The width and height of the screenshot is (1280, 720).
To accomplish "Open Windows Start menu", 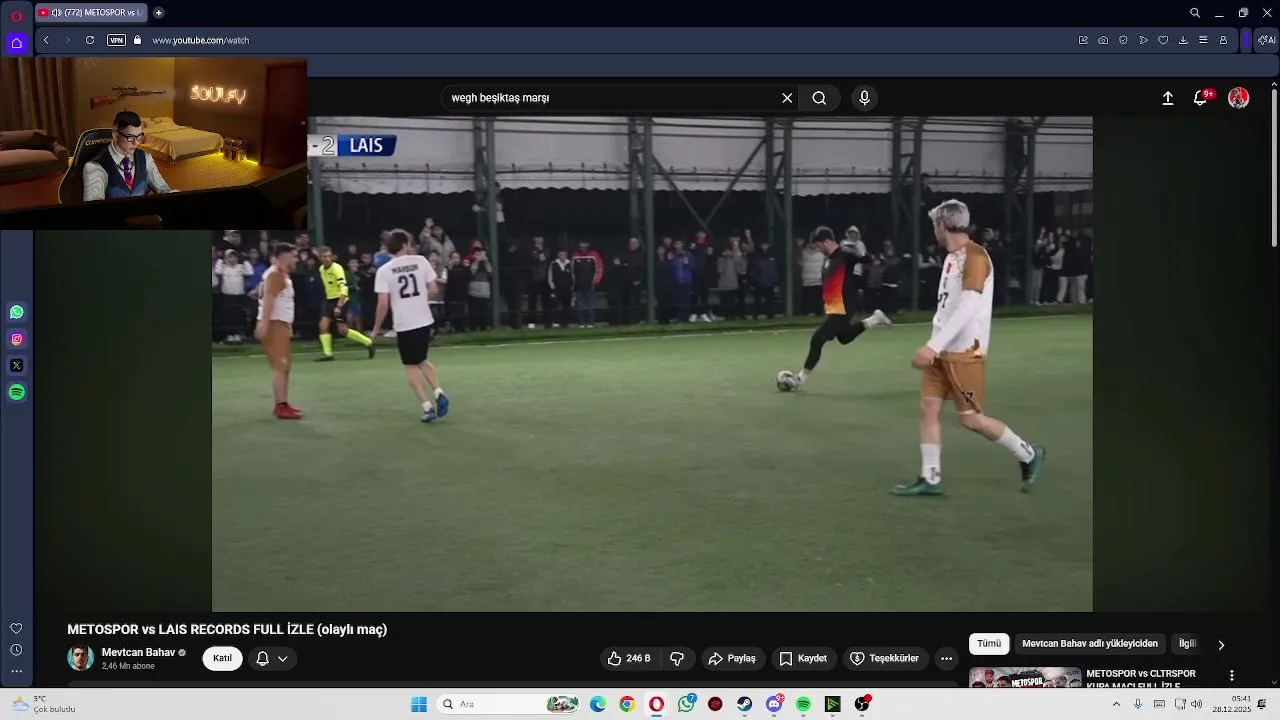I will pyautogui.click(x=419, y=704).
